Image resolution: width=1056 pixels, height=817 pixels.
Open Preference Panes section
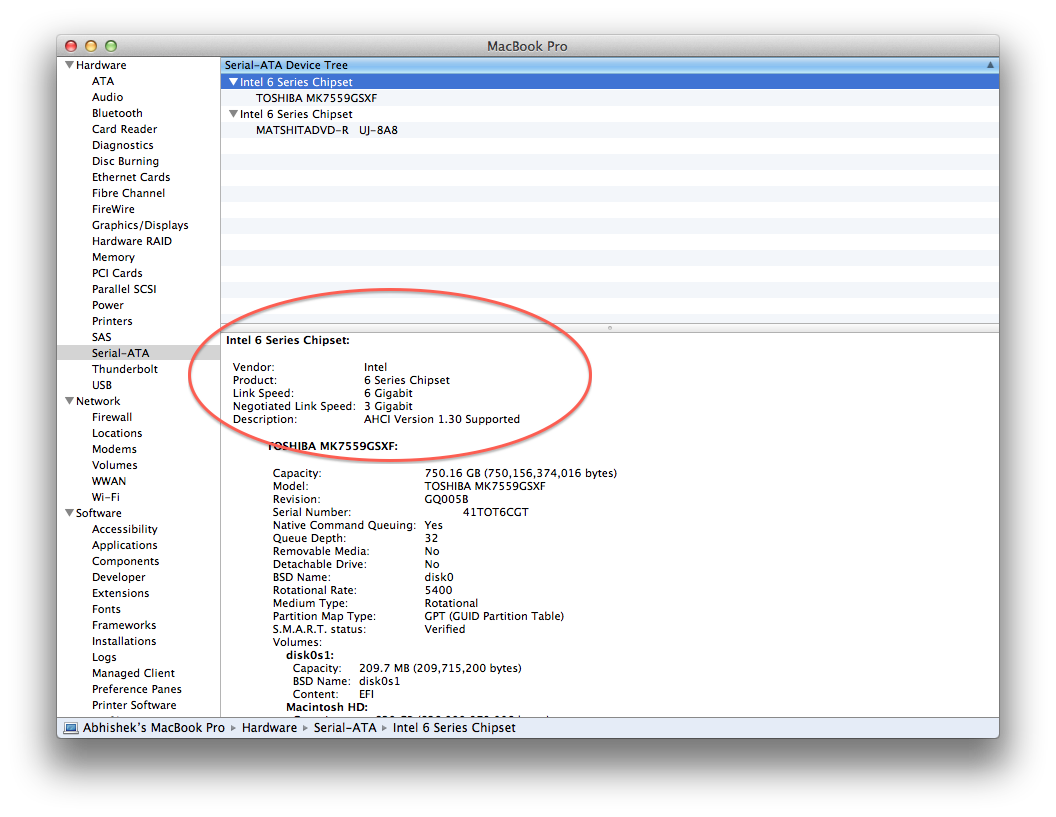137,689
